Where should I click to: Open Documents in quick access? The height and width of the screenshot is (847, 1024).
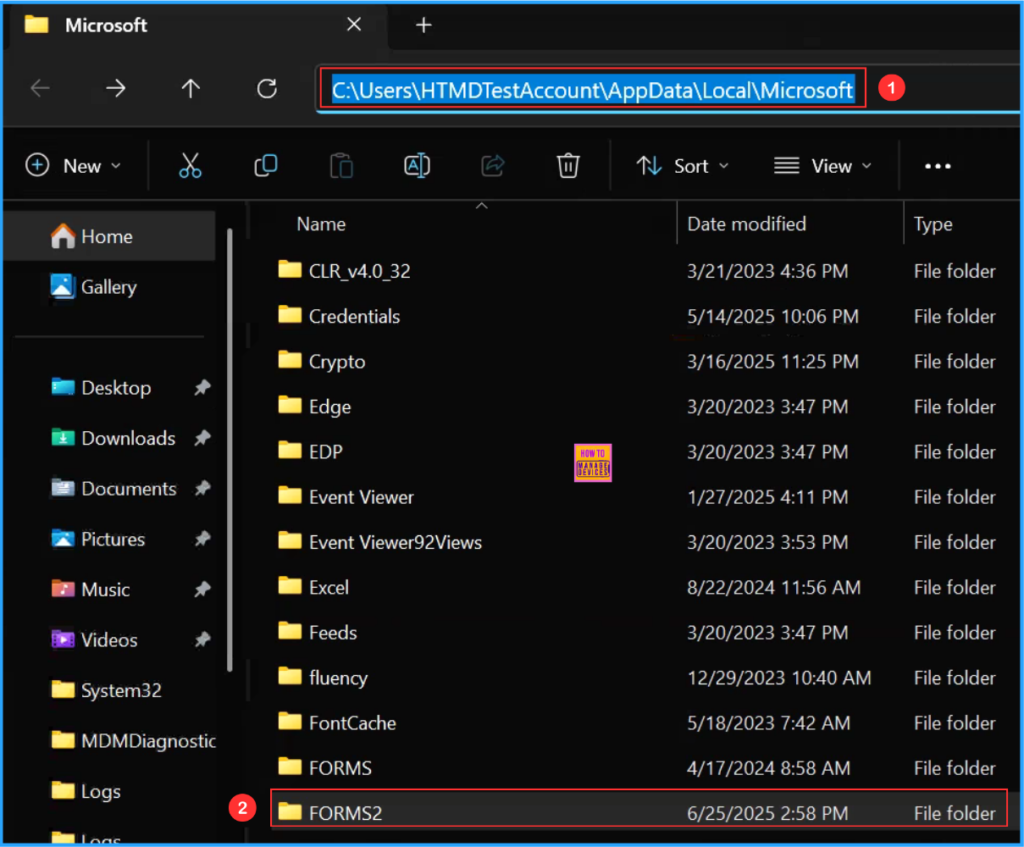pos(114,488)
